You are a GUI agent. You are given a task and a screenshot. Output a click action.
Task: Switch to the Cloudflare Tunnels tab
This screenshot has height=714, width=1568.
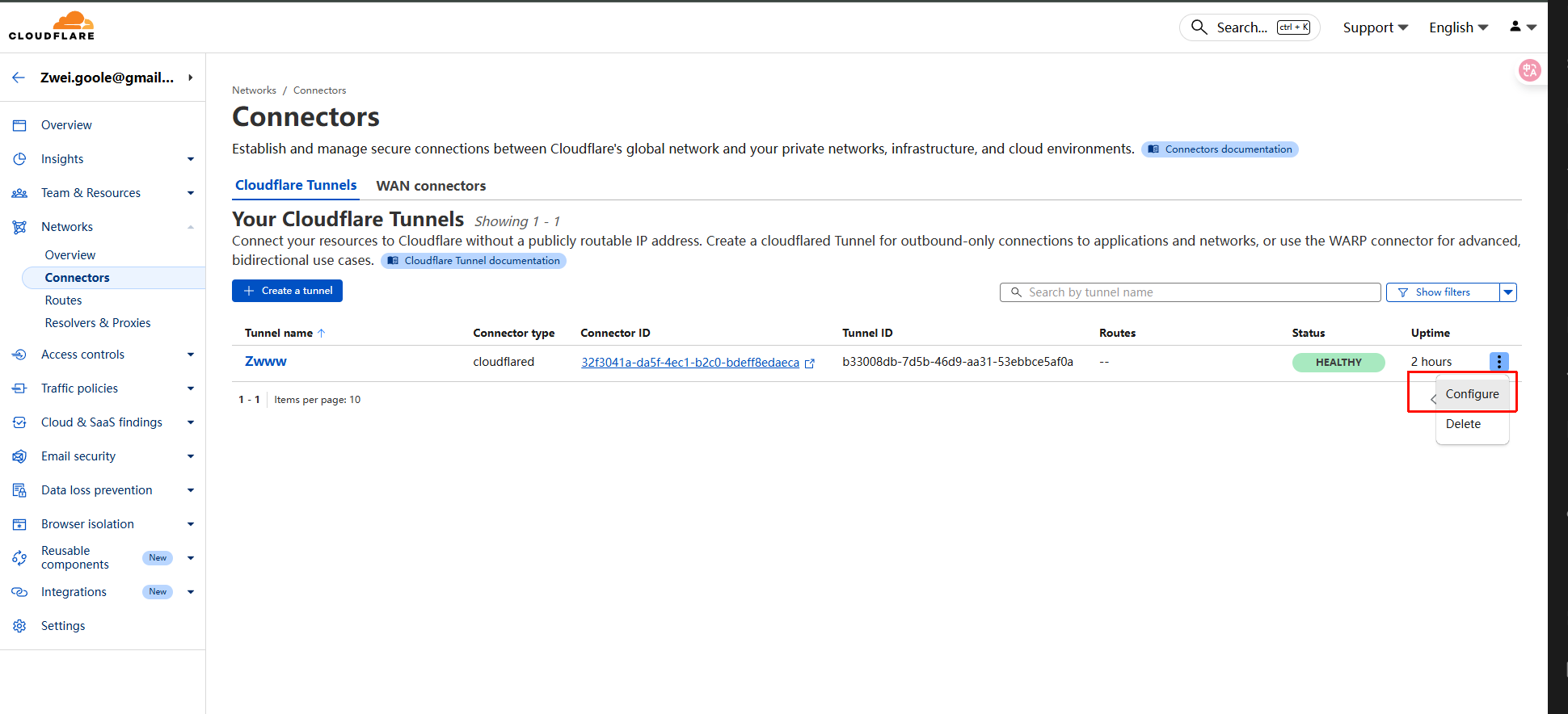pos(296,186)
